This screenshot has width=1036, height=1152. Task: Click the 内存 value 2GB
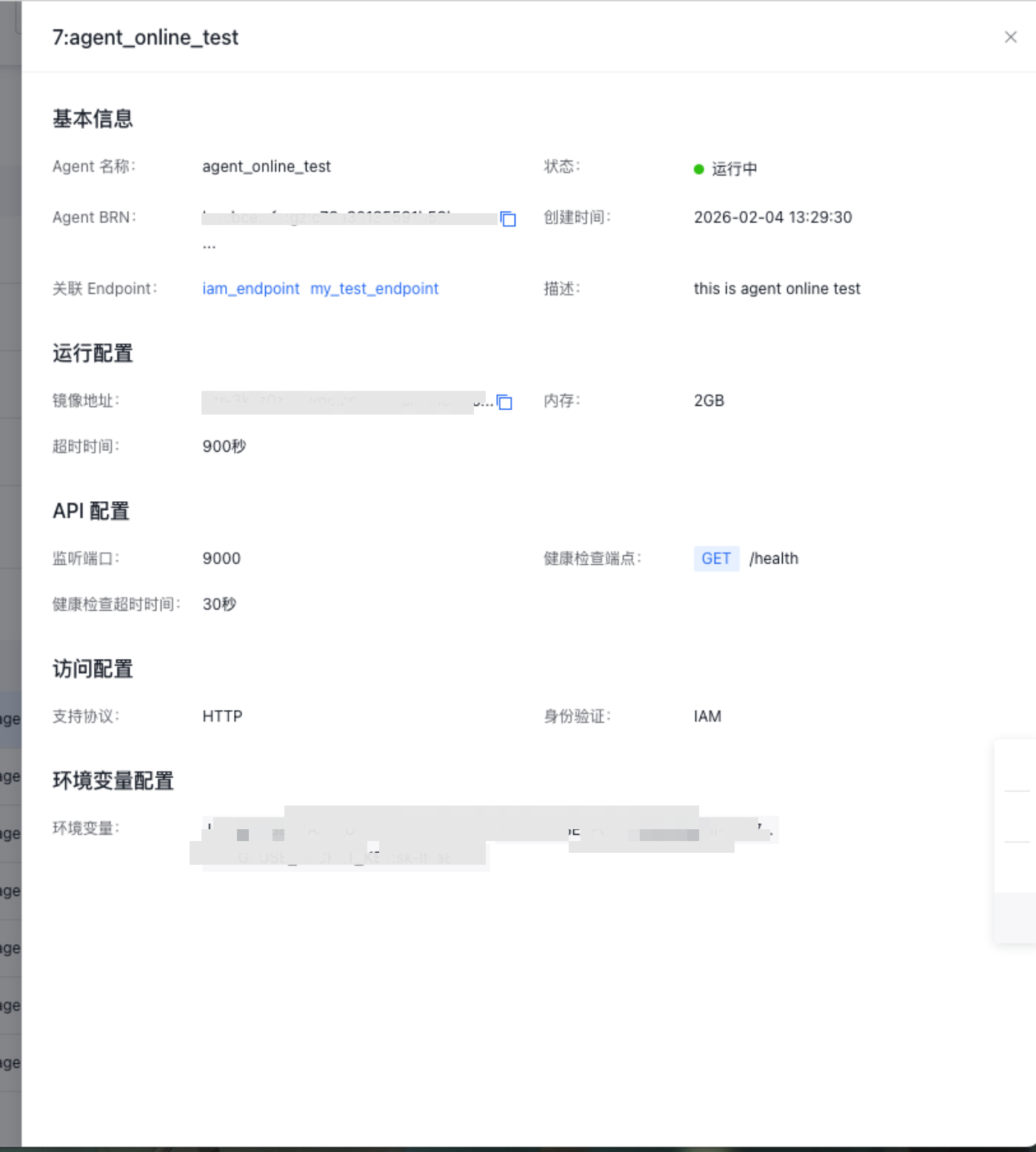point(709,401)
